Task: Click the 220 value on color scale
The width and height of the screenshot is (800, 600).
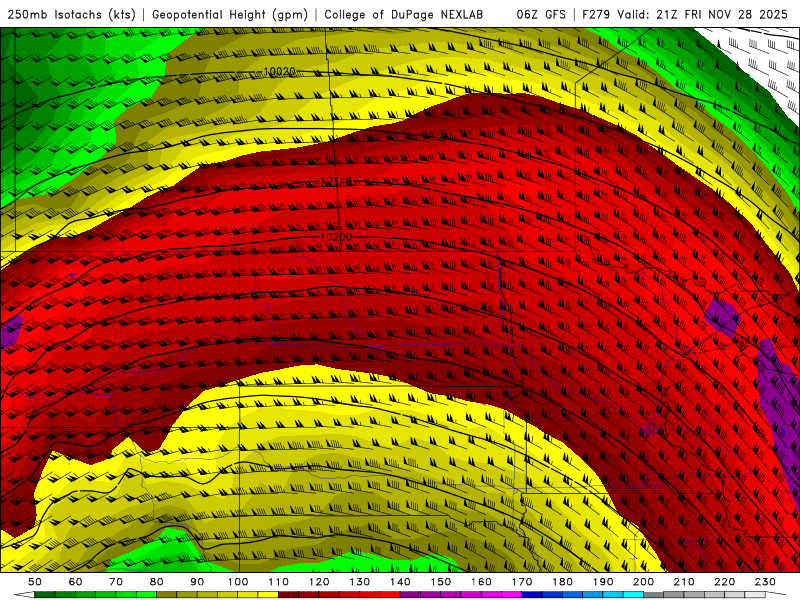Action: [724, 582]
